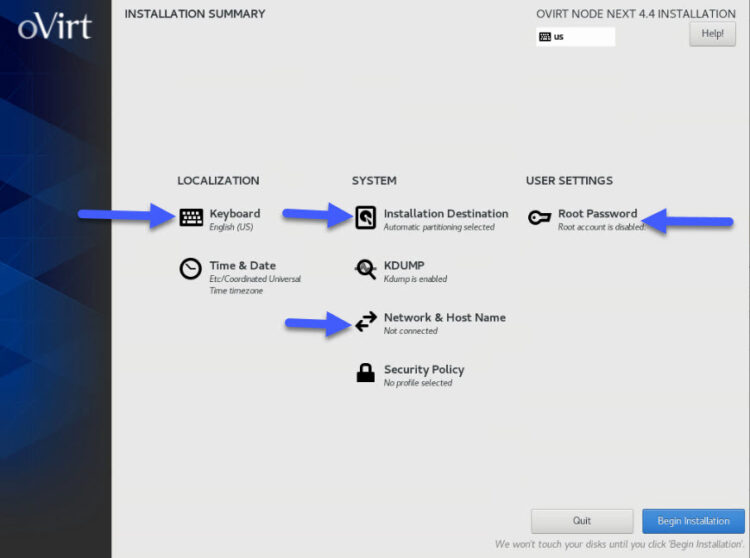Open Network & Host Name label
This screenshot has height=558, width=750.
(x=444, y=317)
